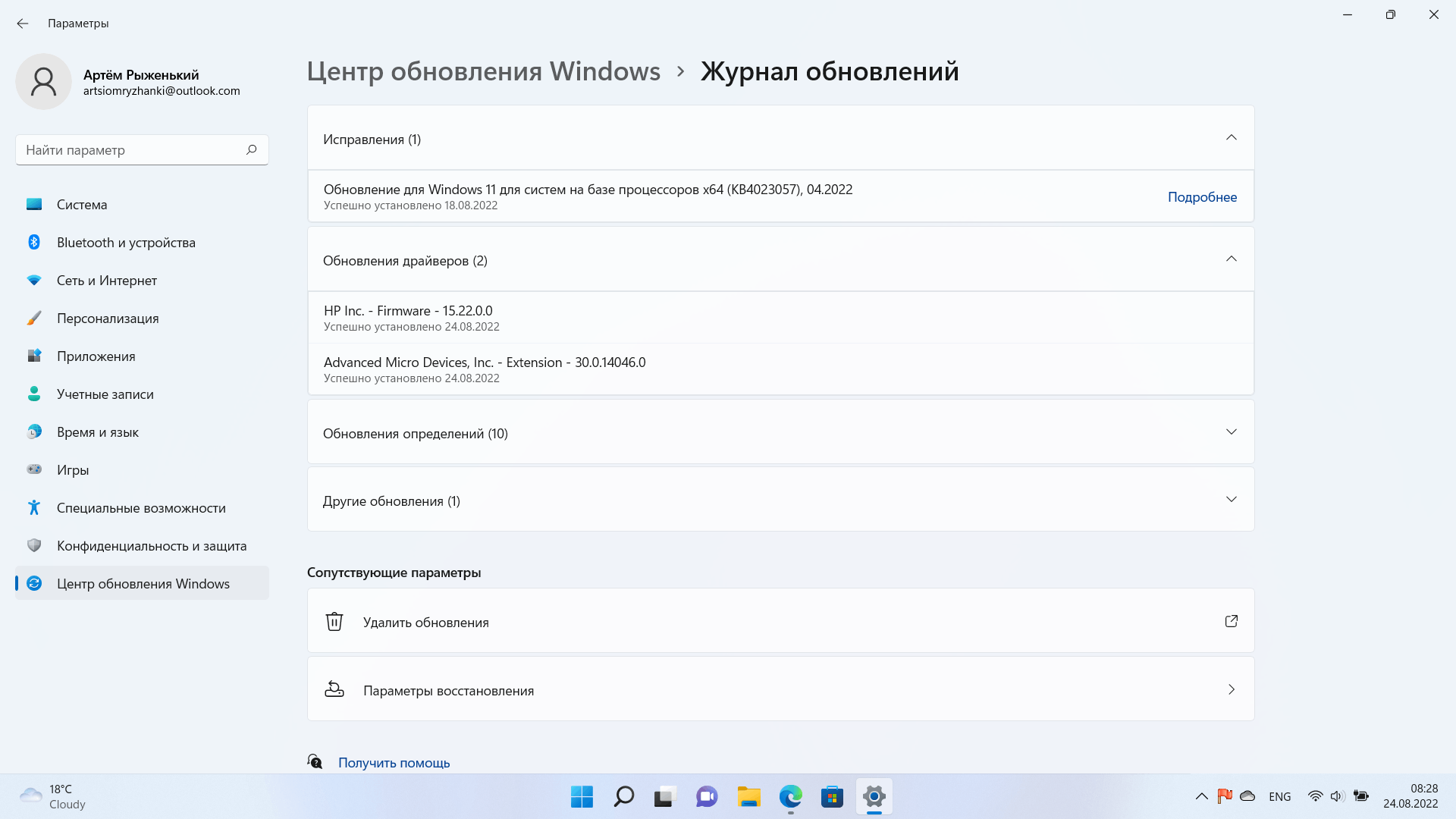Expand the Обновления определений (10) section
This screenshot has width=1456, height=819.
tap(1231, 432)
